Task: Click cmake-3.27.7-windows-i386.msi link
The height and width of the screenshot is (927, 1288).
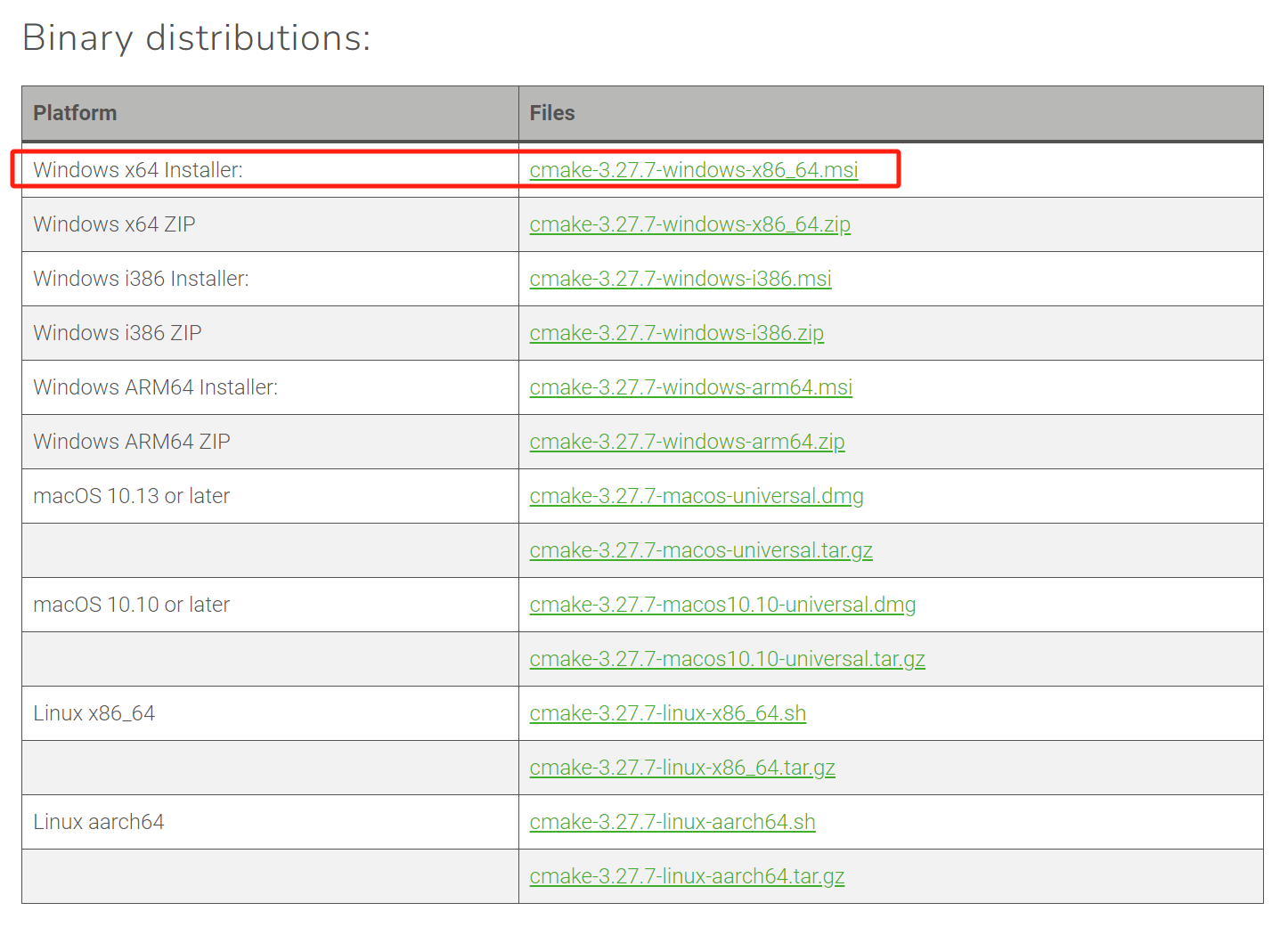Action: [x=681, y=279]
